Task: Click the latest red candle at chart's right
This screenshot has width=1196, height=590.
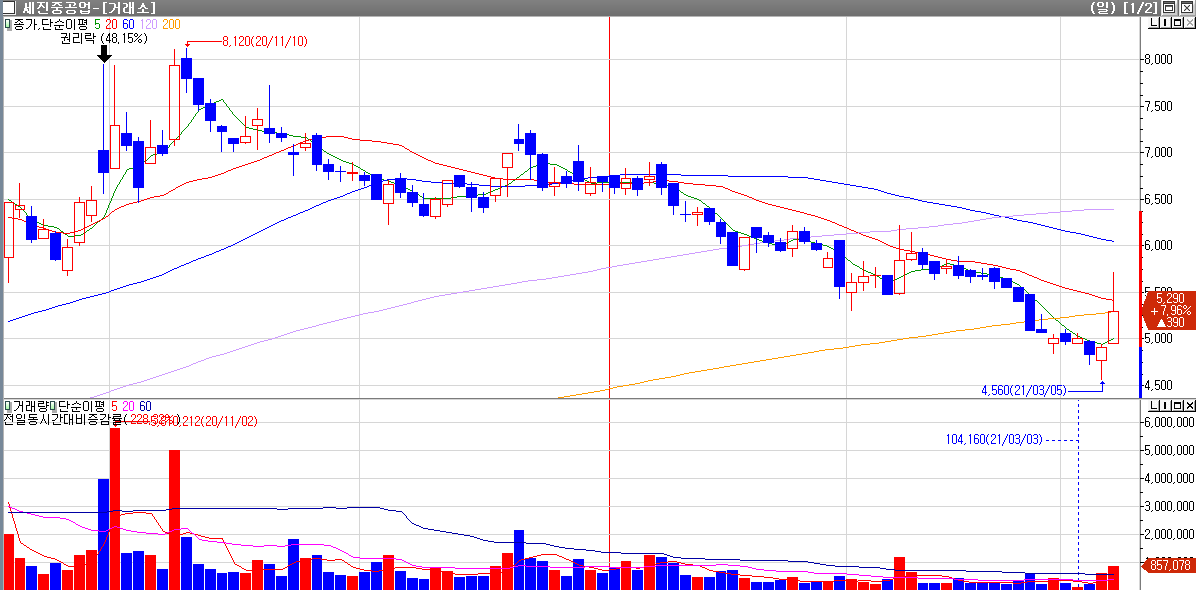Action: [x=1113, y=327]
